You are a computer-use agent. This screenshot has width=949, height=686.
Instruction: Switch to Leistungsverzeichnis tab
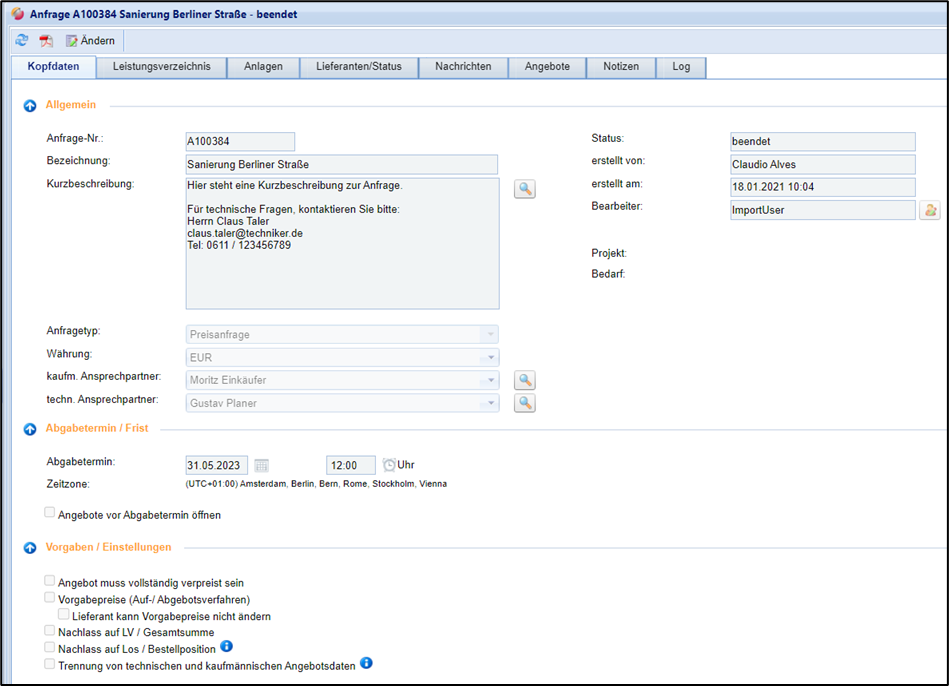pos(161,67)
